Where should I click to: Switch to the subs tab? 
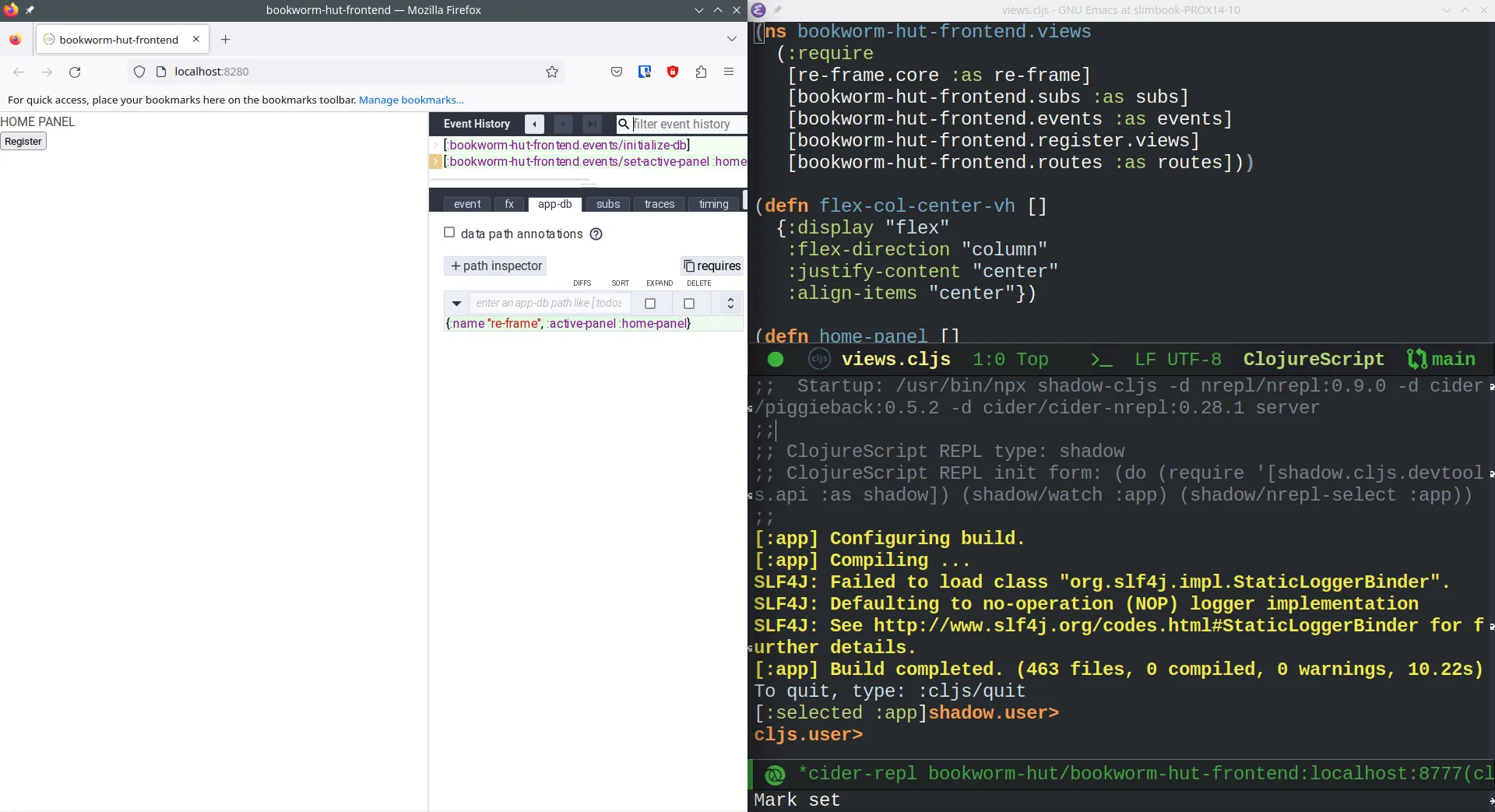click(x=608, y=204)
